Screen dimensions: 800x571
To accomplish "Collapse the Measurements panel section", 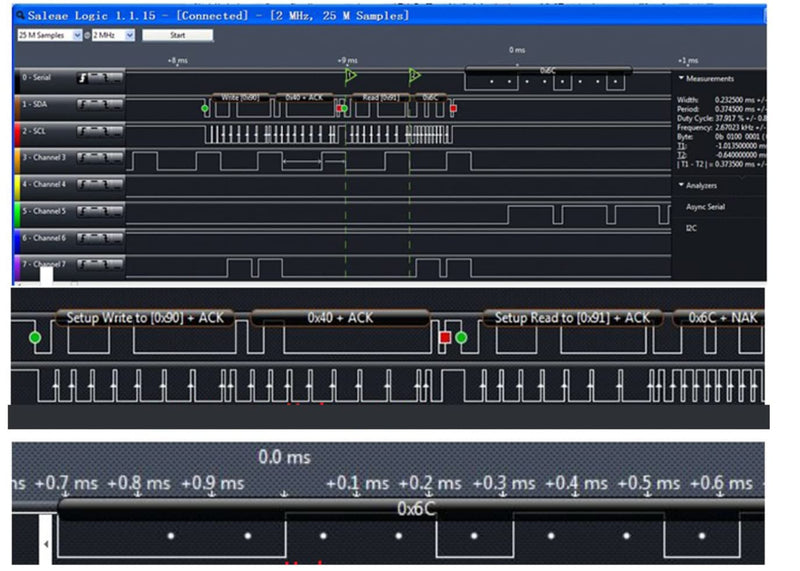I will 681,78.
